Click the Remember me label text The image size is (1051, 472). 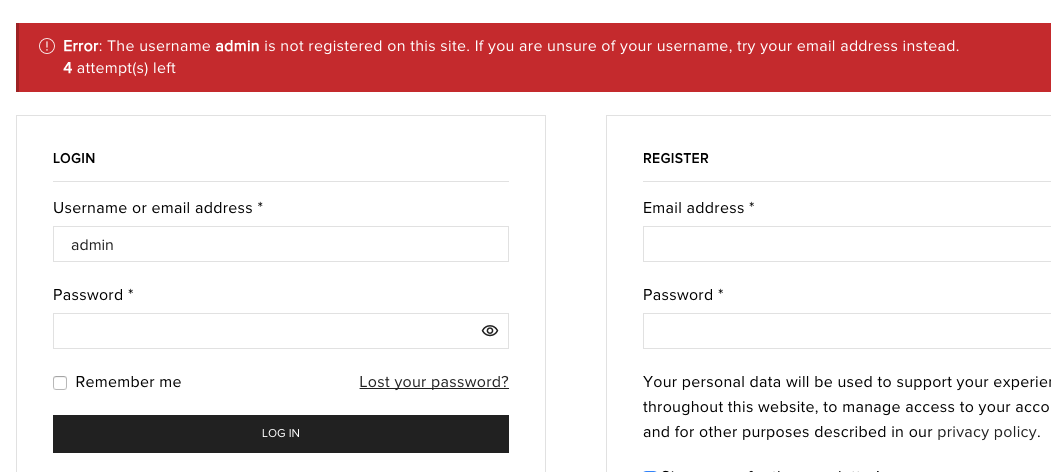coord(128,382)
